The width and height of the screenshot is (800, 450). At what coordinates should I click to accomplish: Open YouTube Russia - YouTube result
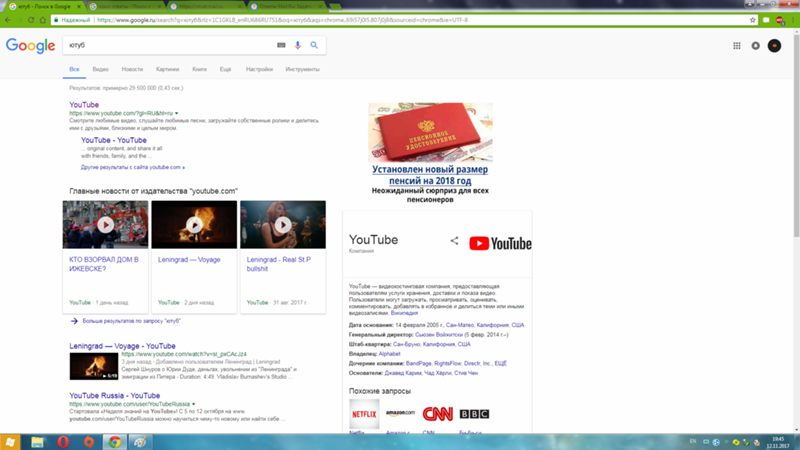tap(115, 395)
